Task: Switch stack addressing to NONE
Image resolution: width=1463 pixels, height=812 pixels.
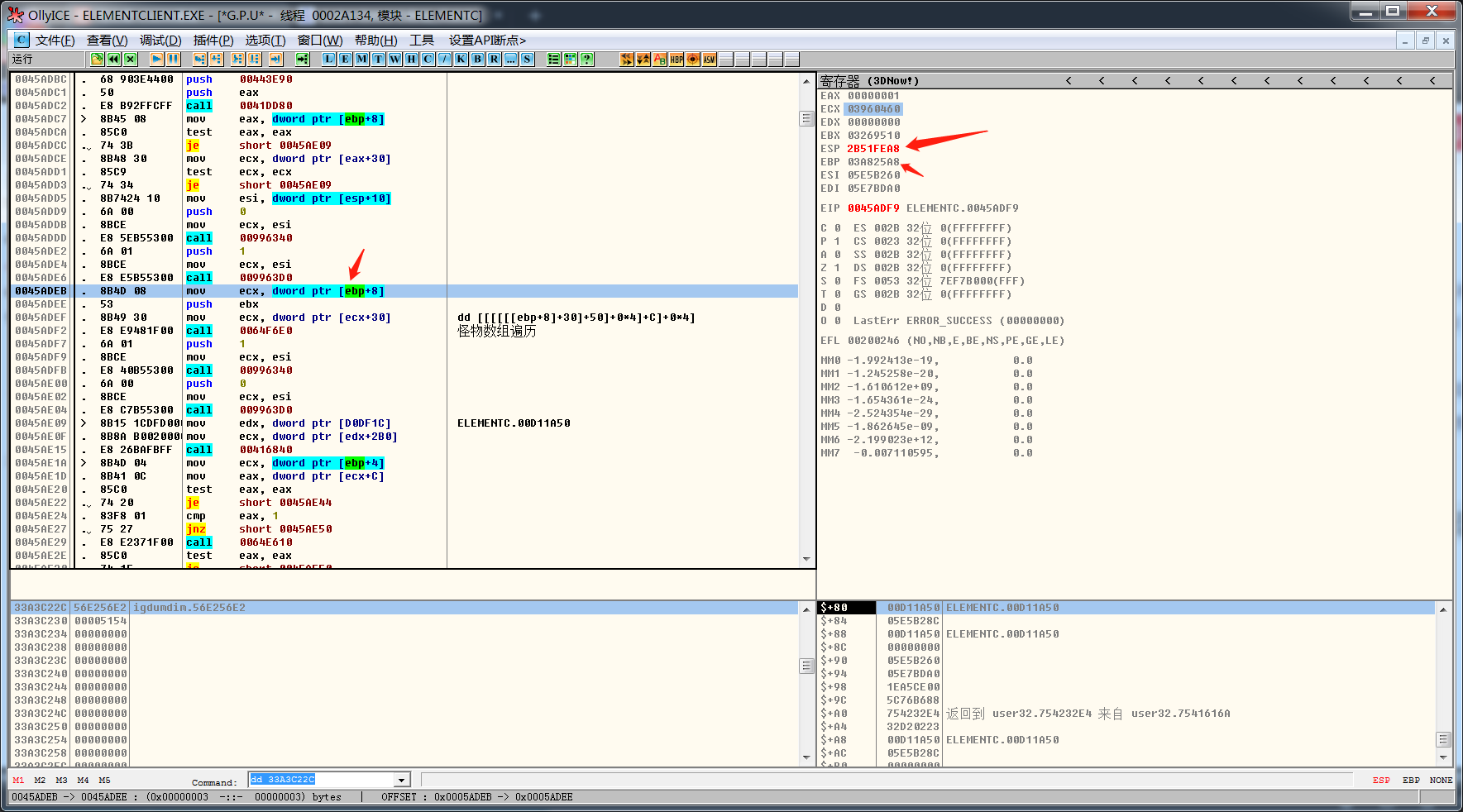Action: point(1441,780)
